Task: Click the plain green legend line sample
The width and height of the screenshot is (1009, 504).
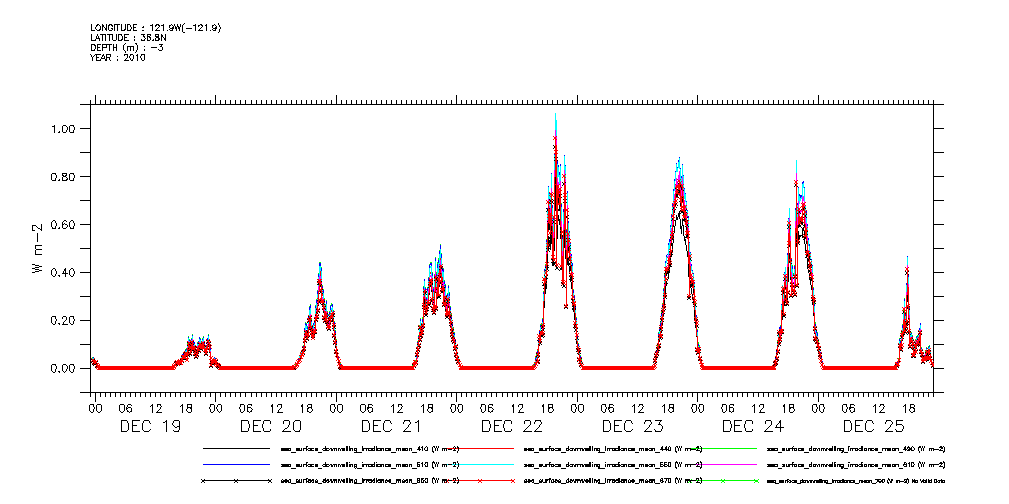Action: click(x=725, y=448)
